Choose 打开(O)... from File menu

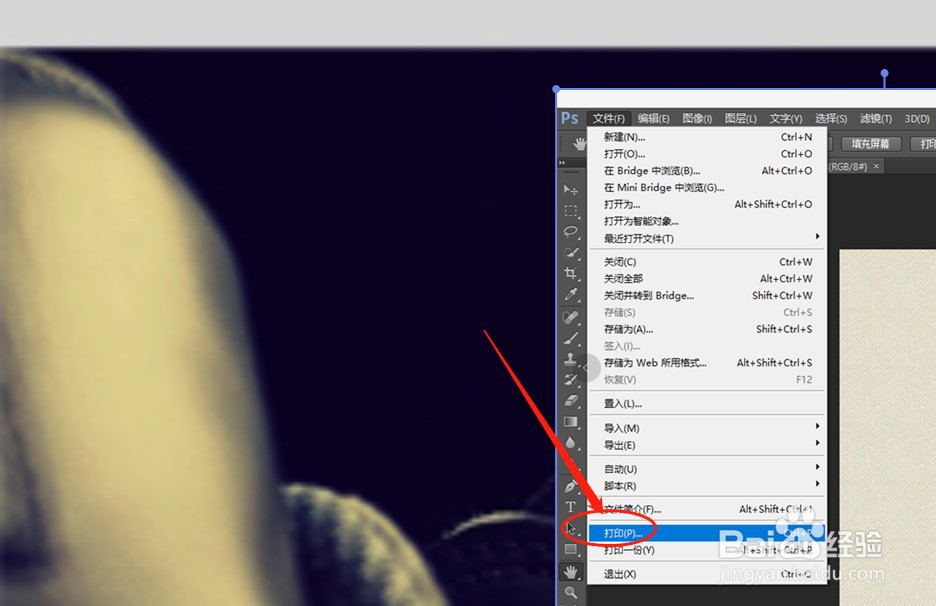pyautogui.click(x=707, y=153)
